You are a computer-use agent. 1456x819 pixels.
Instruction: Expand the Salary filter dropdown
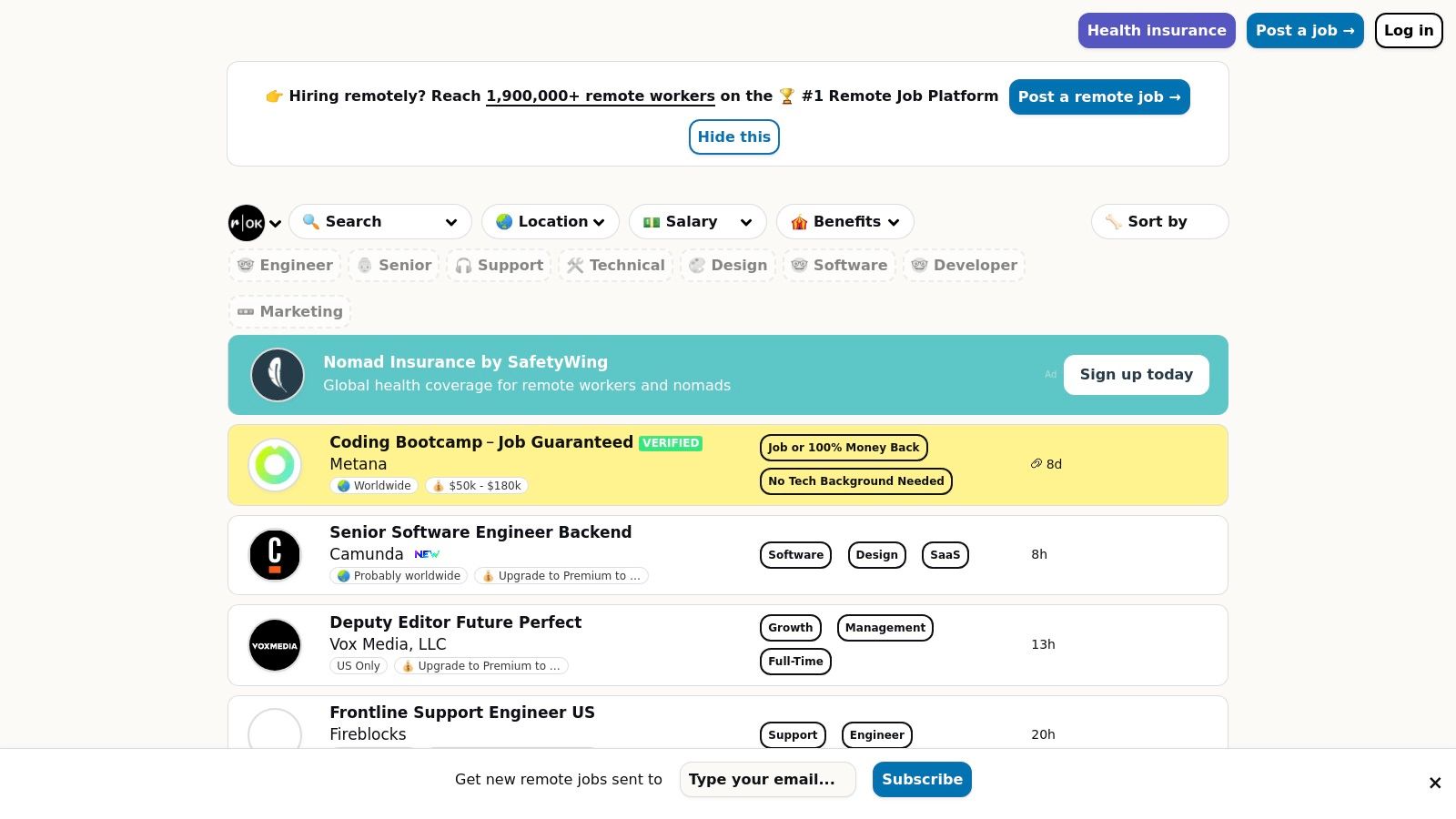click(697, 222)
